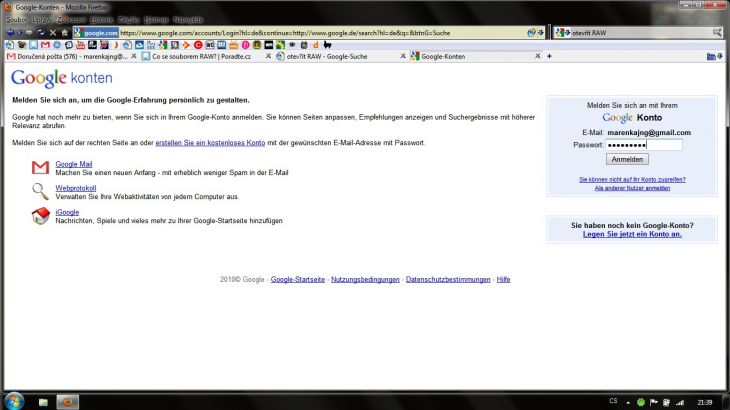Switch to Firefox in the taskbar
730x410 pixels.
point(68,402)
